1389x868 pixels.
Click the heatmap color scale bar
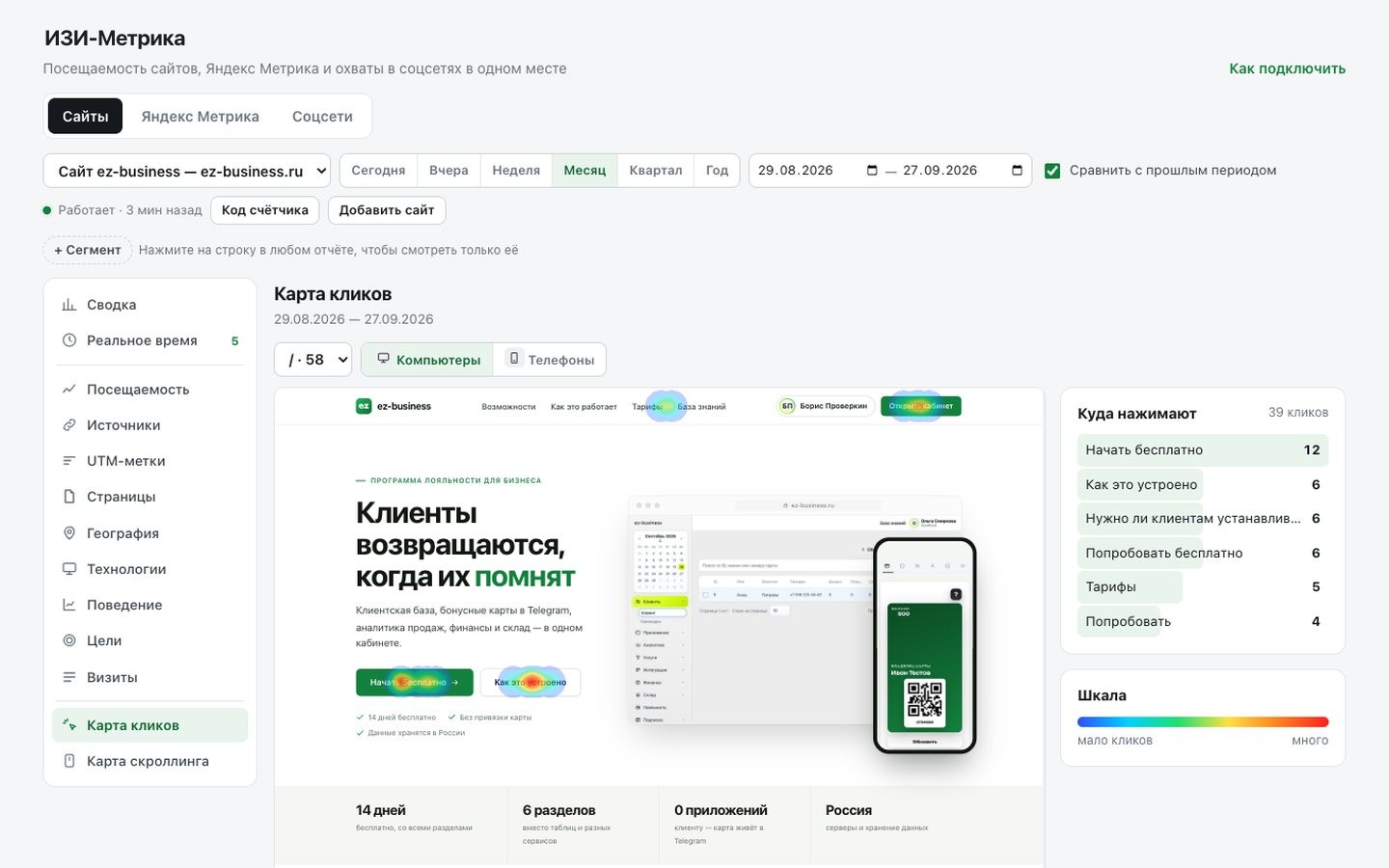(1203, 721)
